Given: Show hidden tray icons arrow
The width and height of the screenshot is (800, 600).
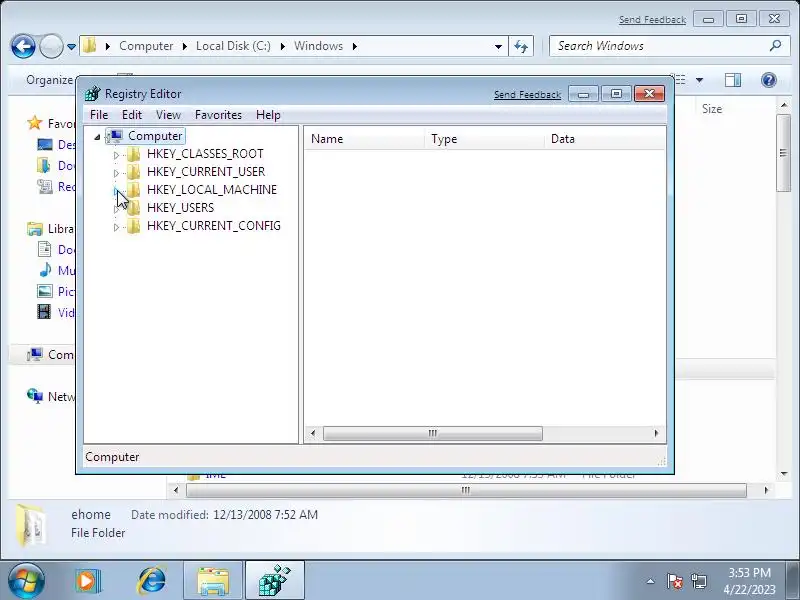Looking at the screenshot, I should (x=651, y=581).
